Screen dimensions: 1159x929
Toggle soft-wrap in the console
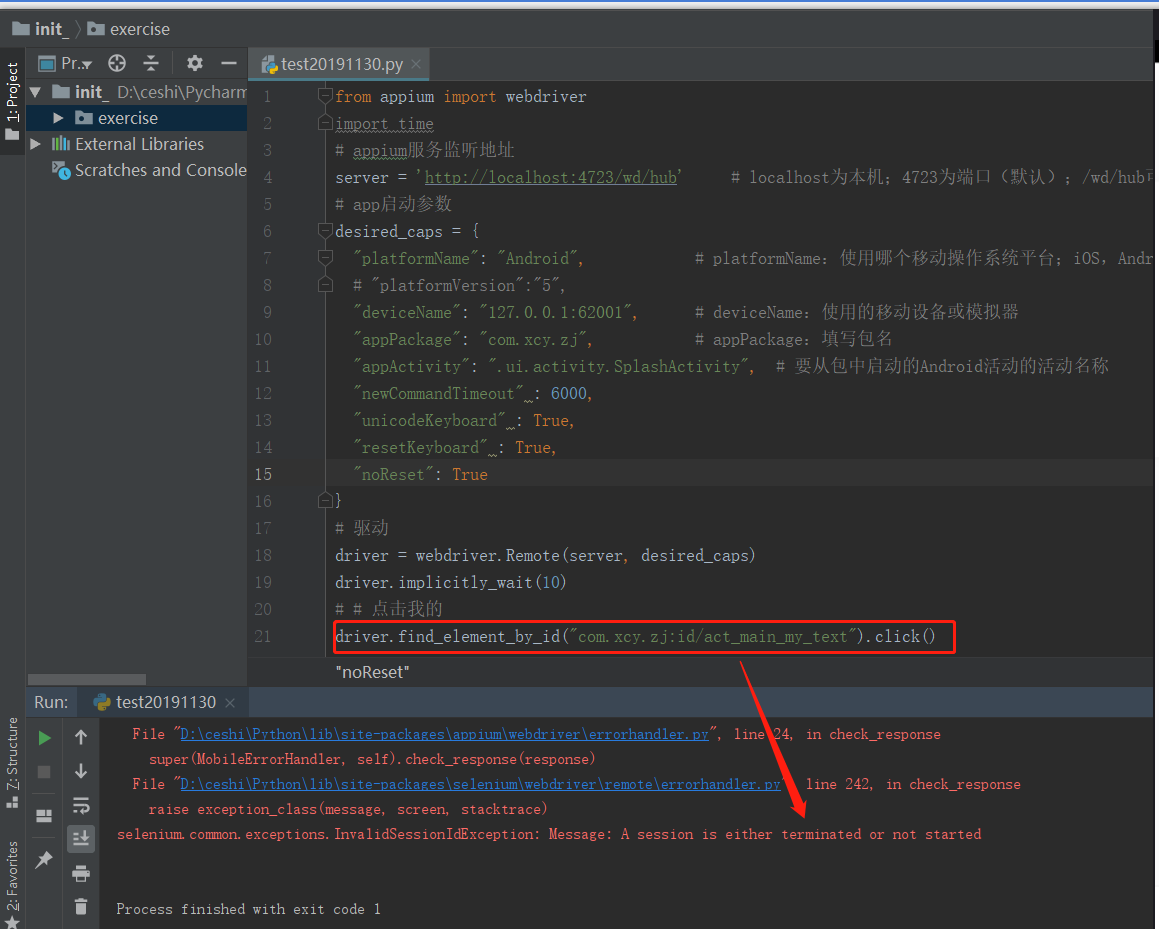[81, 804]
